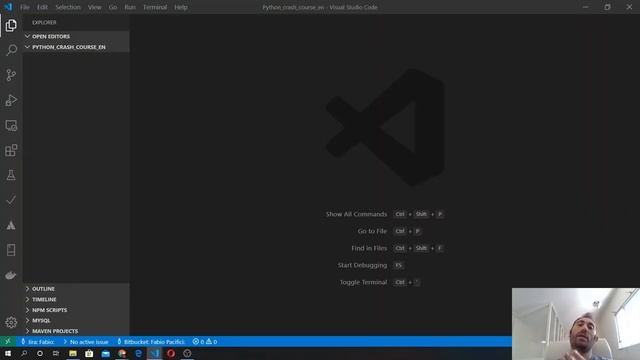Open the Edit menu
Screen dimensions: 640x360
(42, 7)
